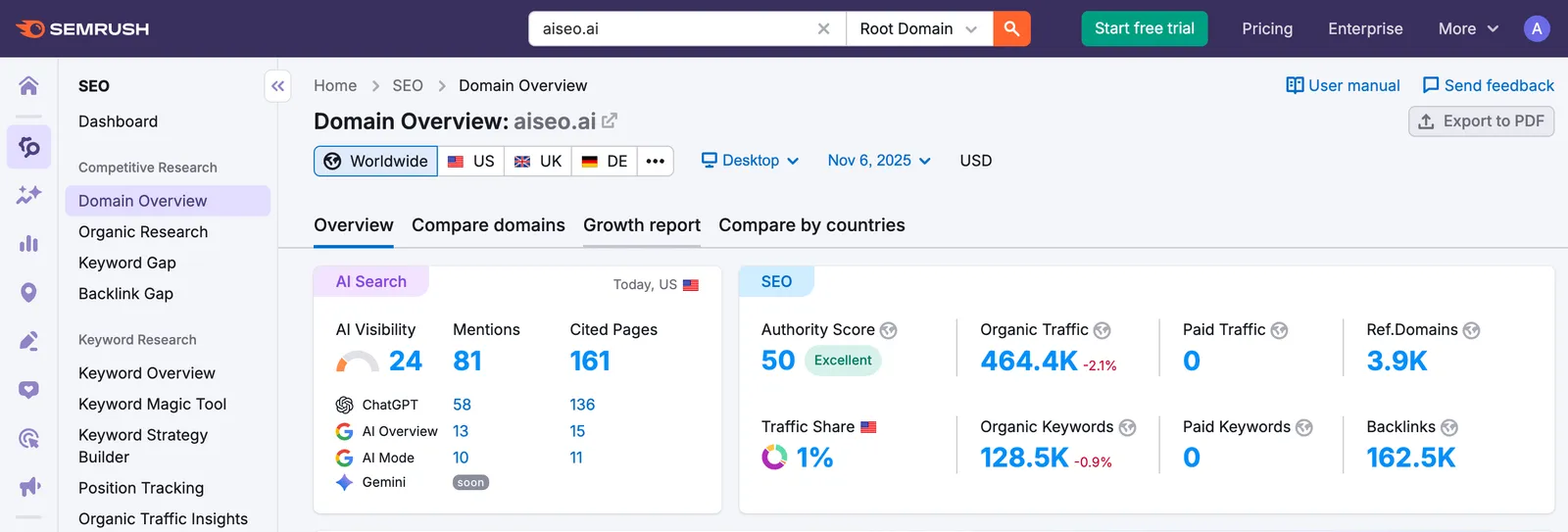Open the megaphone PR rail icon
This screenshot has width=1568, height=532.
point(28,486)
